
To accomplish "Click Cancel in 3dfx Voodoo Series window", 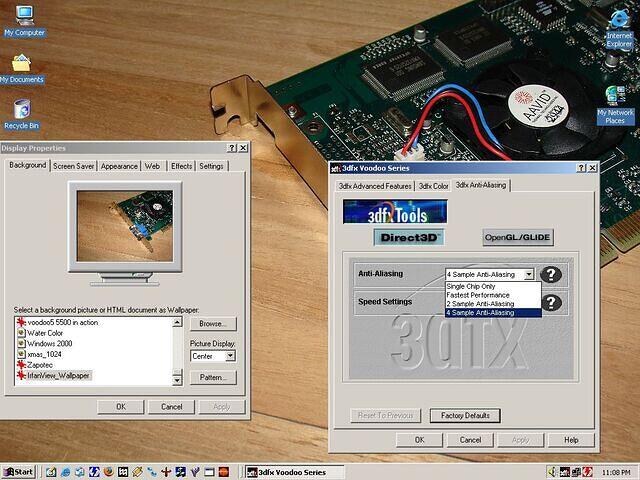I will 470,440.
